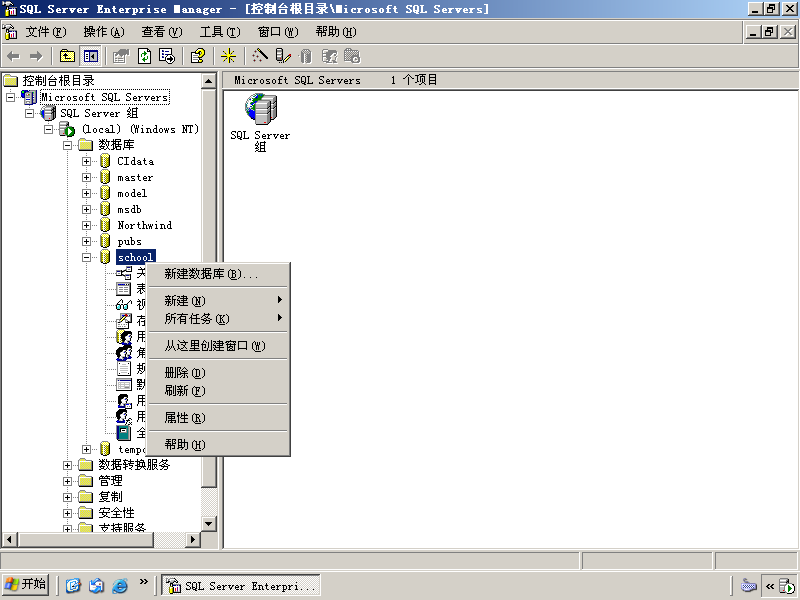Click the tables icon under school
800x600 pixels.
(x=123, y=289)
